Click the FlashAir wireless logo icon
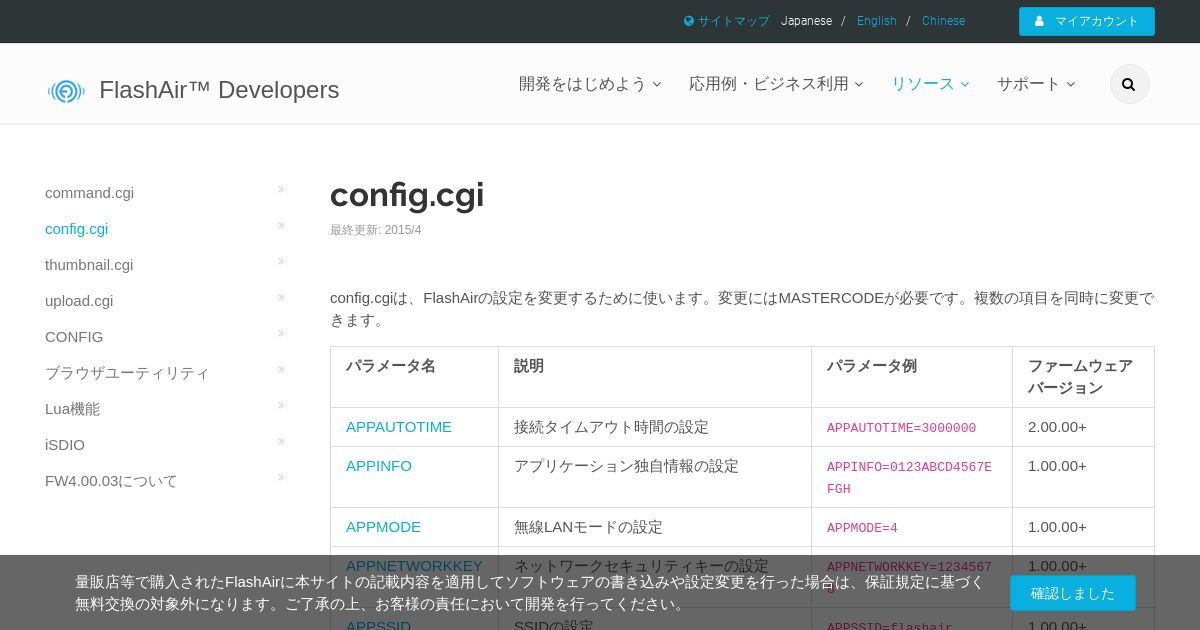Viewport: 1200px width, 630px height. click(x=66, y=91)
